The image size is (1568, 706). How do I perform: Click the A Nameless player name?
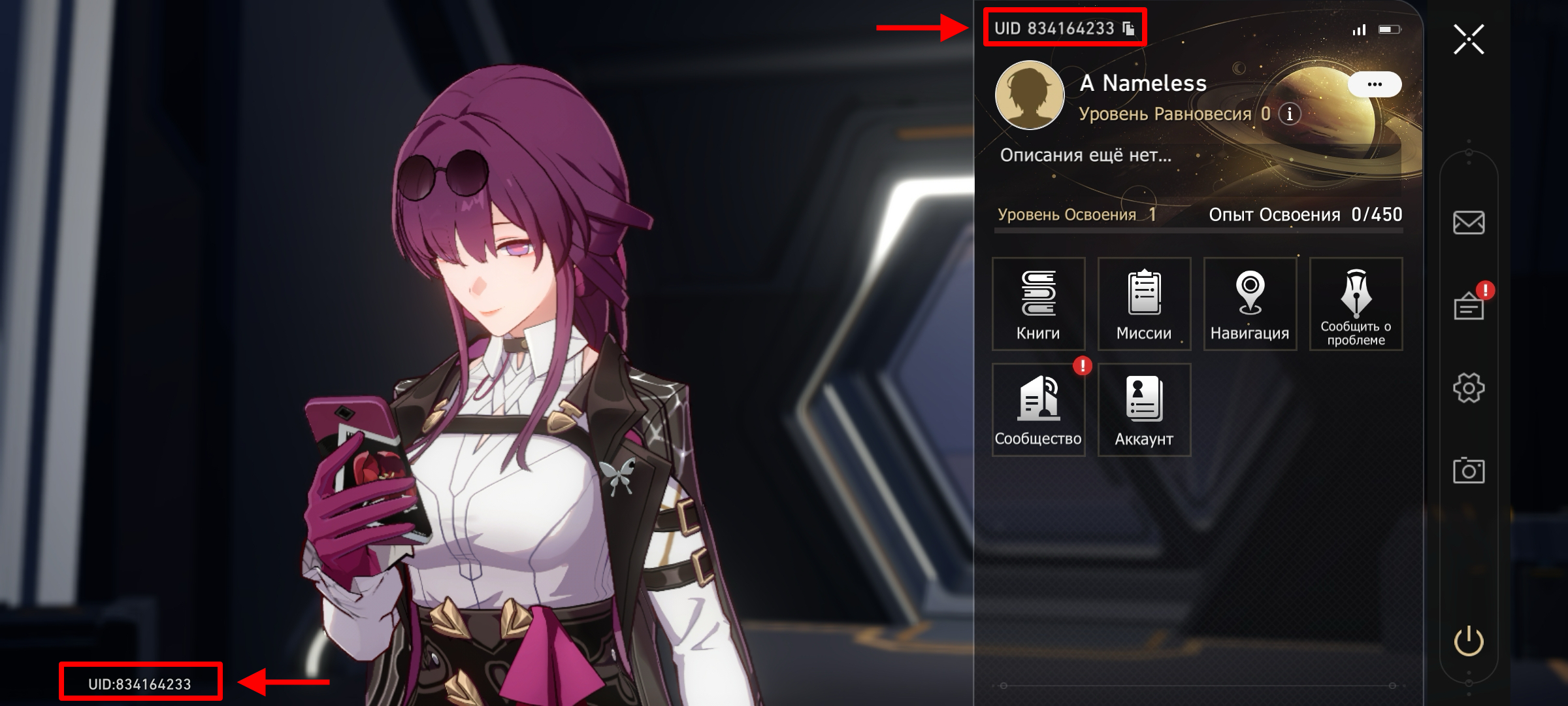1143,83
